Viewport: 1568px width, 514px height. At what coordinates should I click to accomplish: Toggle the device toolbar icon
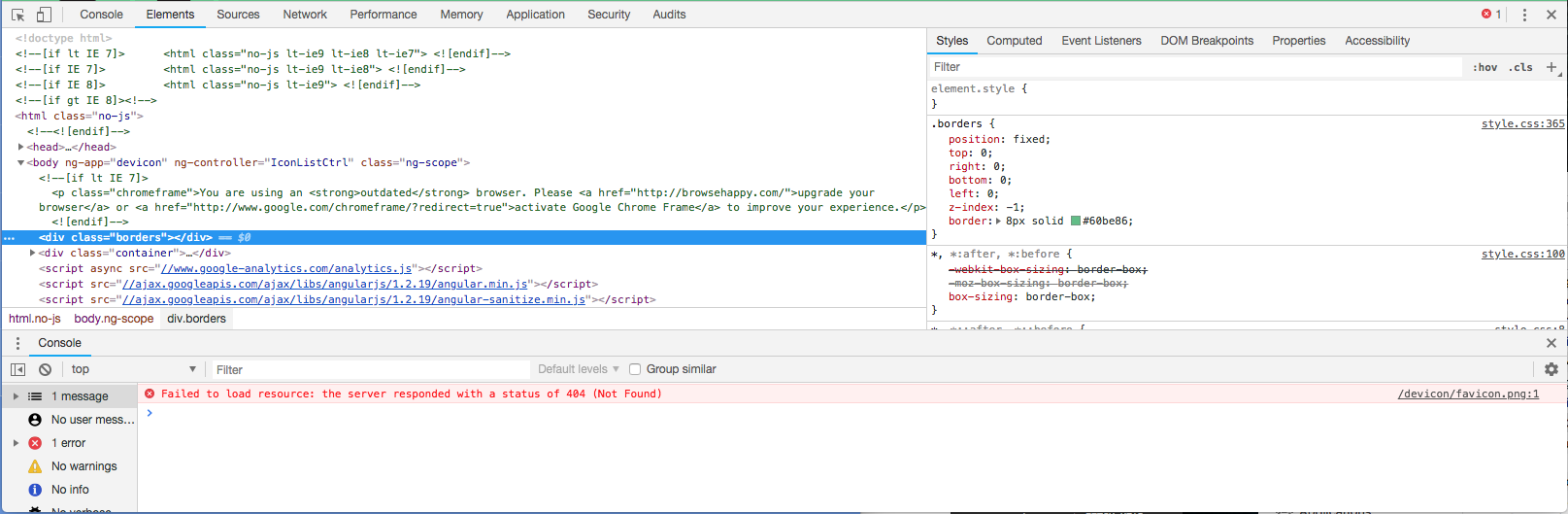(x=44, y=15)
